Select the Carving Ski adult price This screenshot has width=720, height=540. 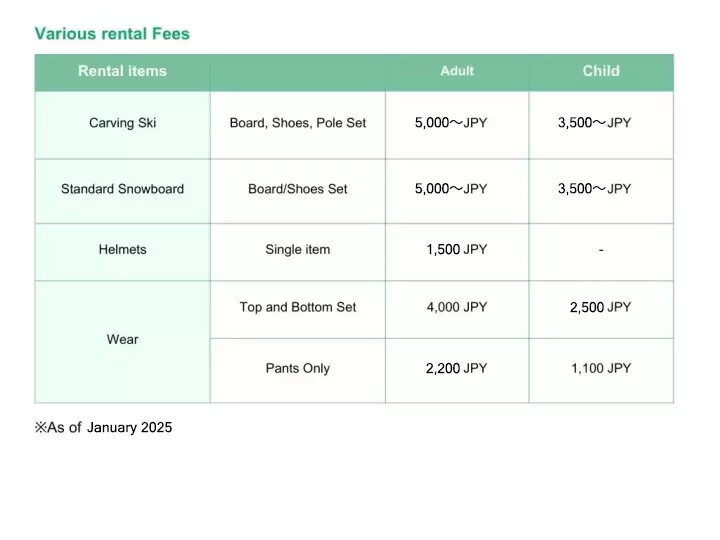(451, 123)
